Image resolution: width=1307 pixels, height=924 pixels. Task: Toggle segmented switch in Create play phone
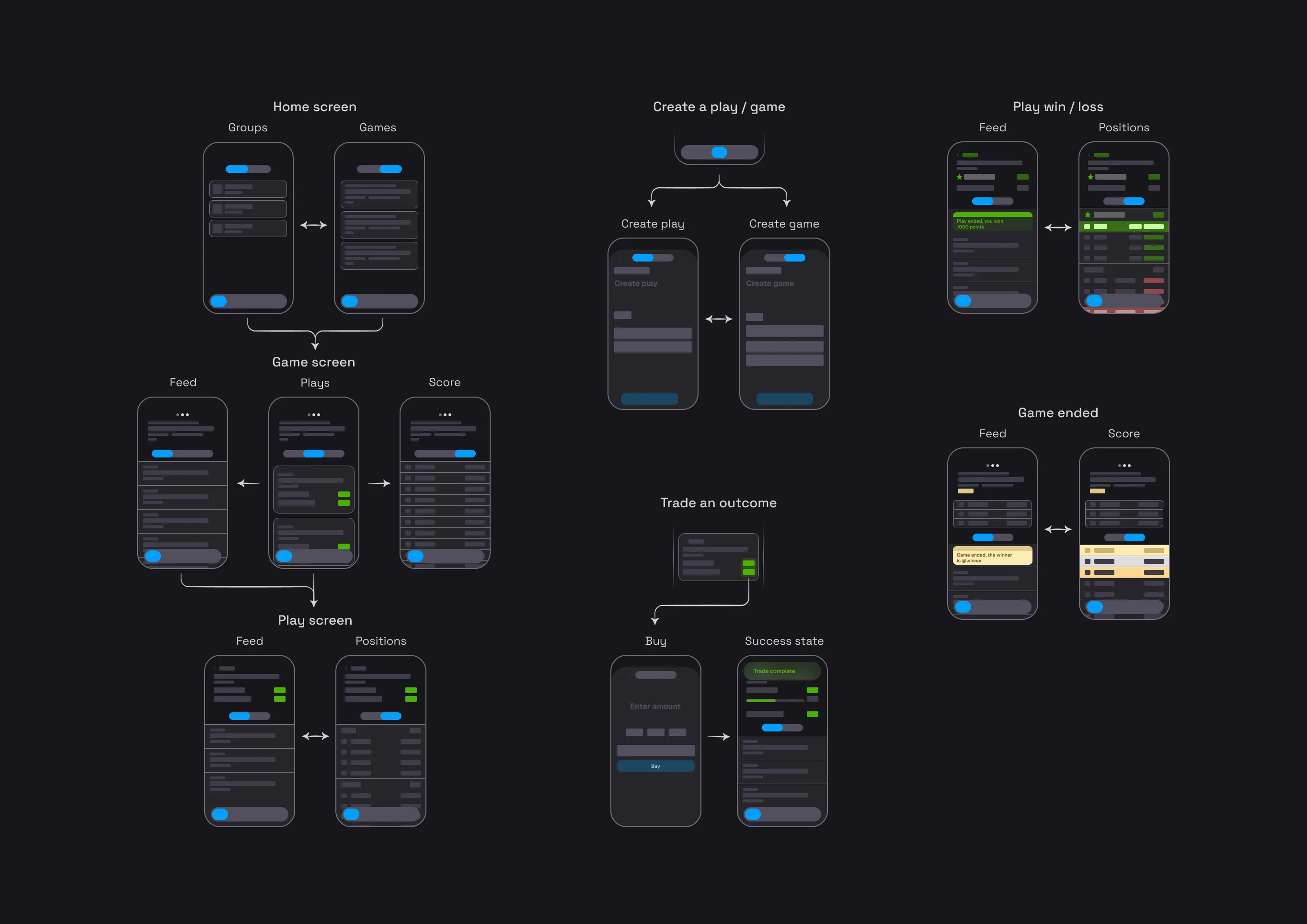point(653,258)
